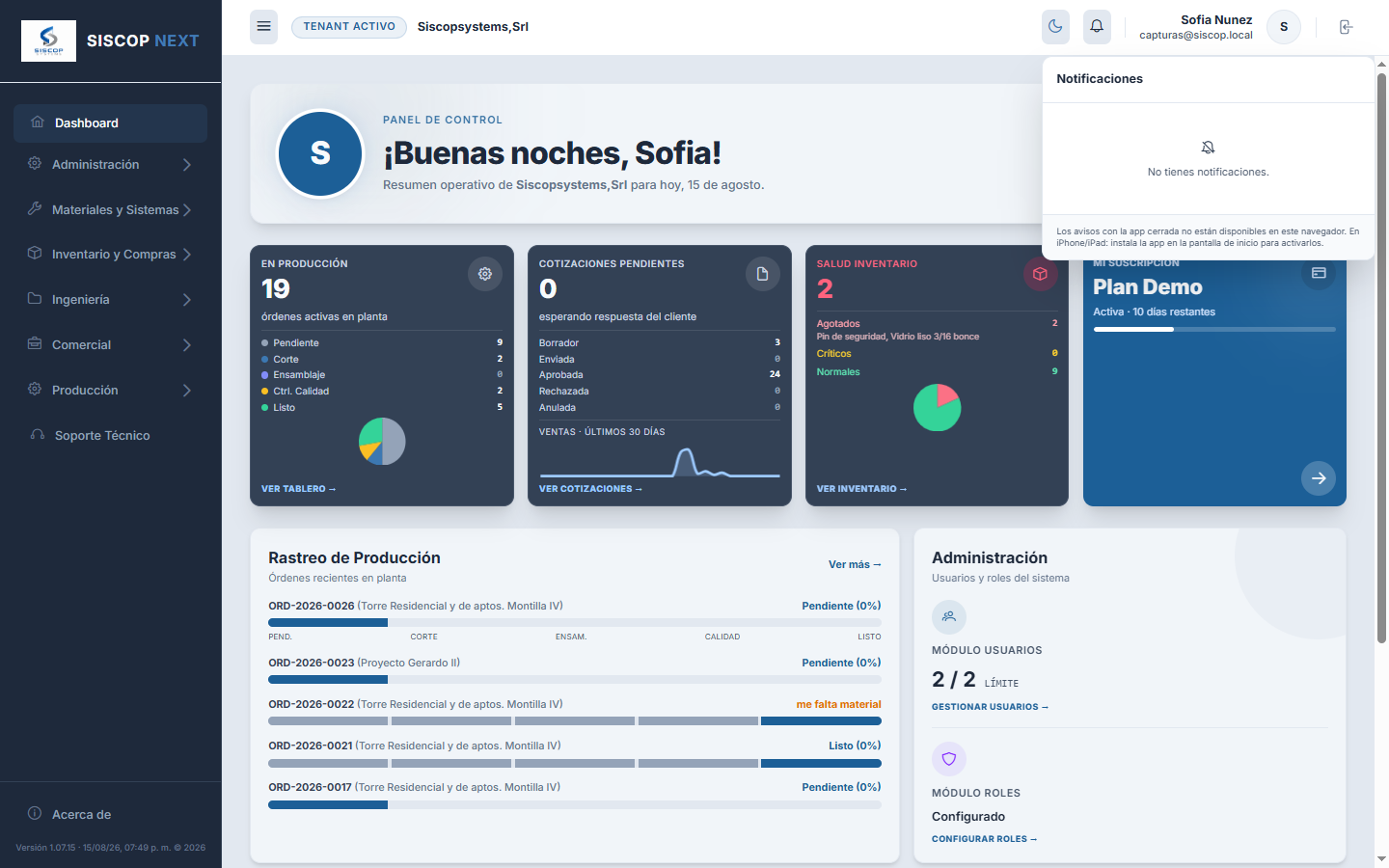Click the document icon on Cotizaciones Pendientes card
Screen dimensions: 1389x868
[x=763, y=274]
